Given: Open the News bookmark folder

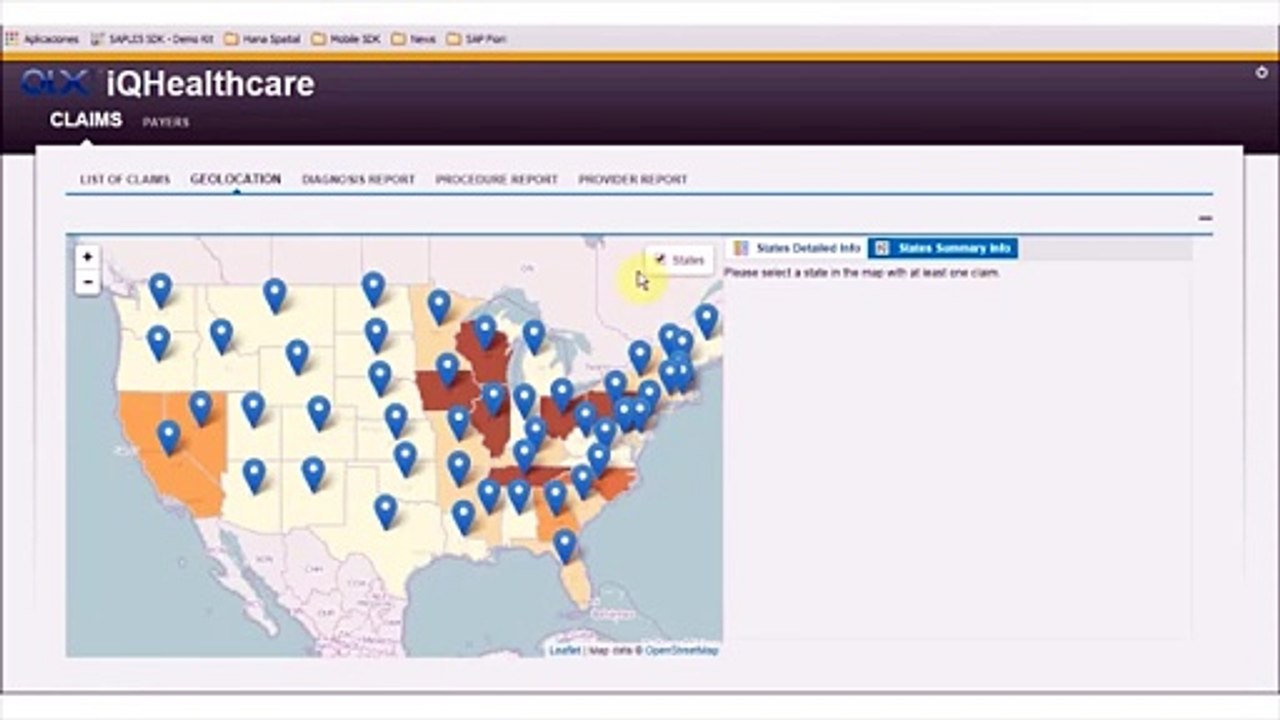Looking at the screenshot, I should tap(414, 39).
